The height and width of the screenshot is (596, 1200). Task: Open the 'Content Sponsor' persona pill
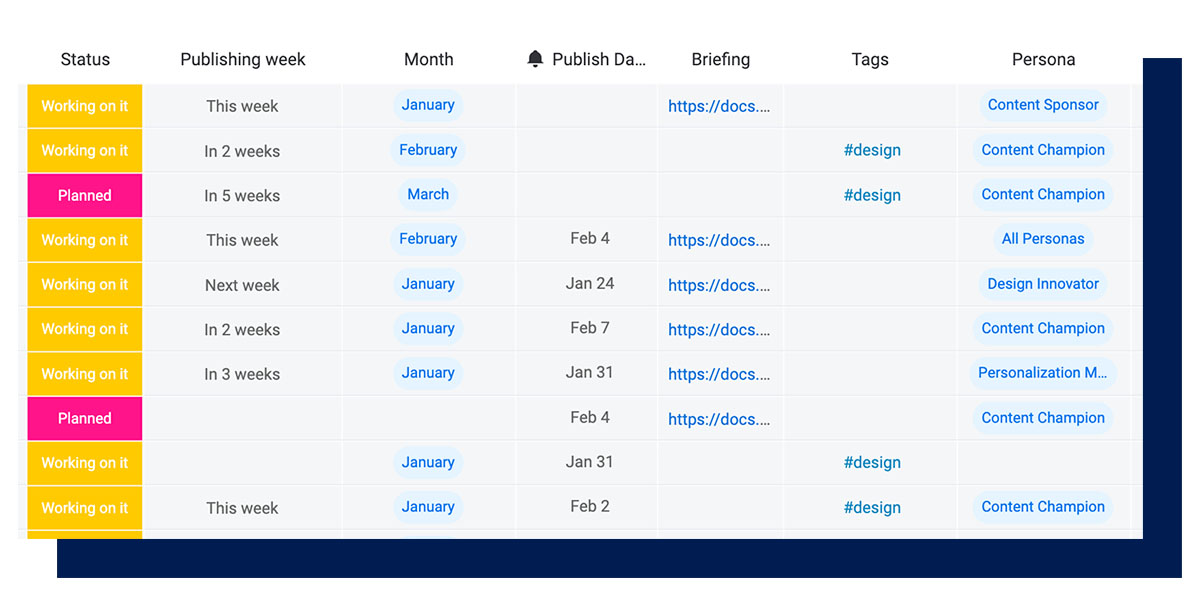(x=1043, y=105)
